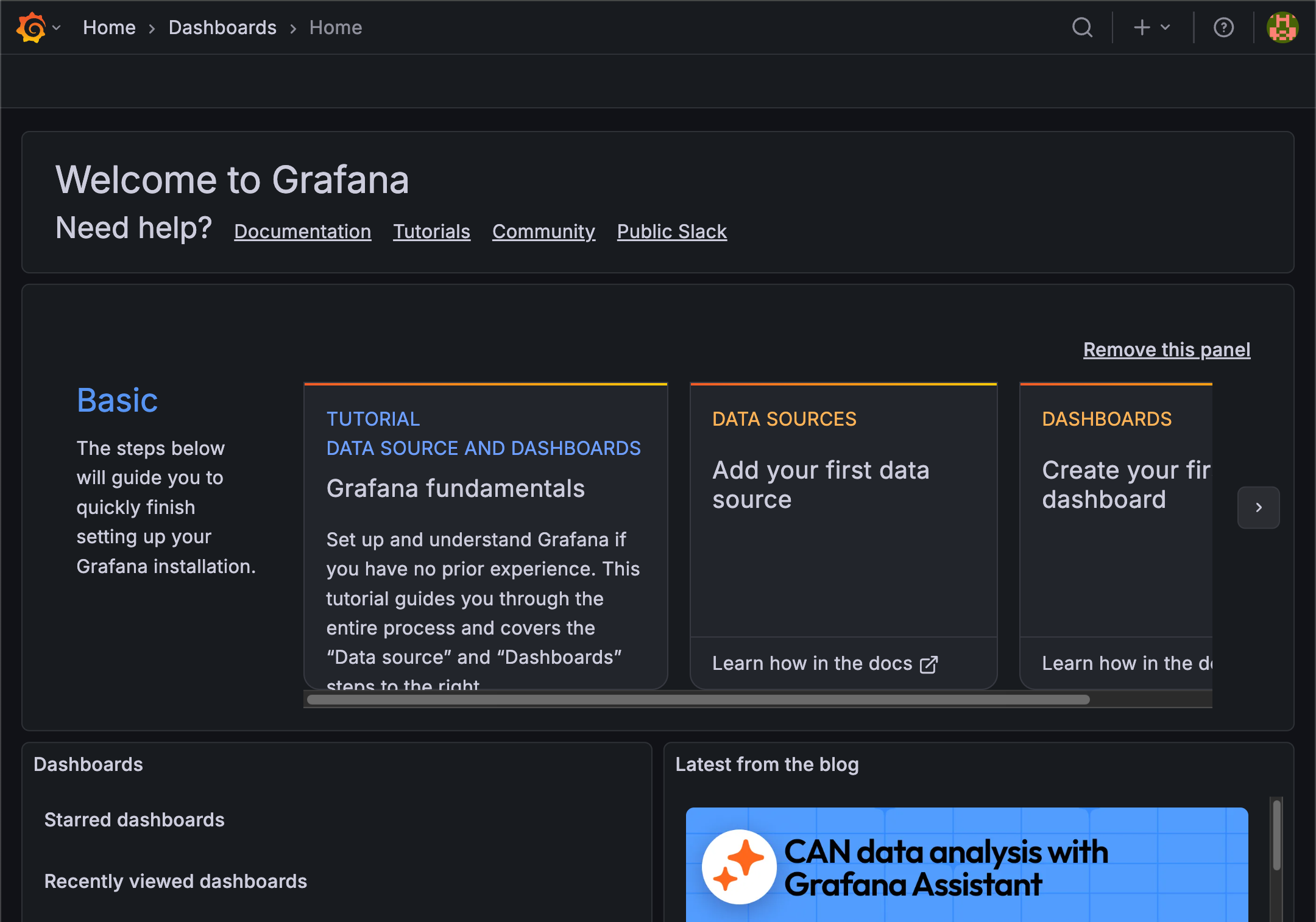Viewport: 1316px width, 922px height.
Task: Open search using the magnifier icon
Action: (1083, 27)
